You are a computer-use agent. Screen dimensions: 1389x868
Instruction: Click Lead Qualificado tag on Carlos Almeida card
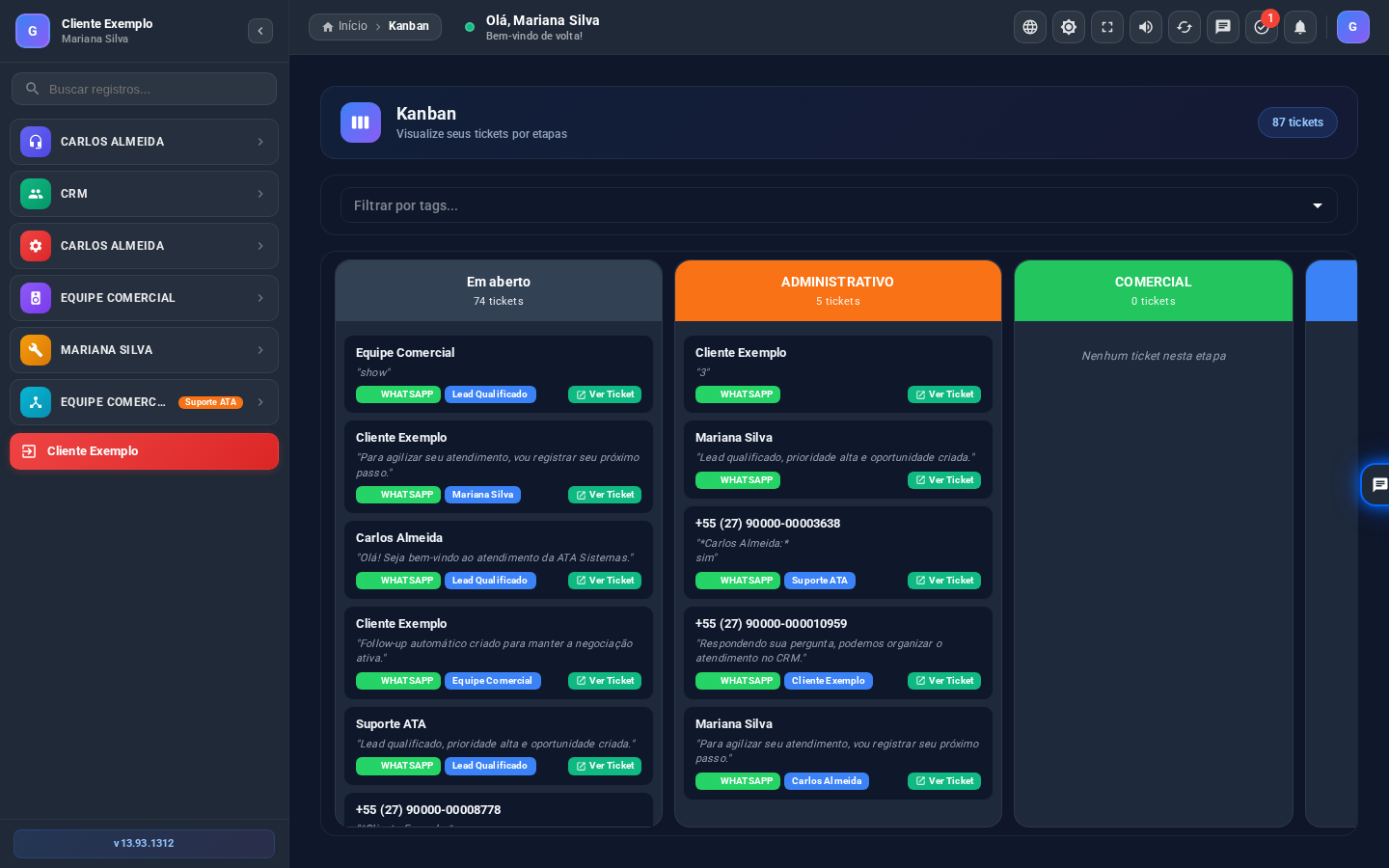coord(490,581)
